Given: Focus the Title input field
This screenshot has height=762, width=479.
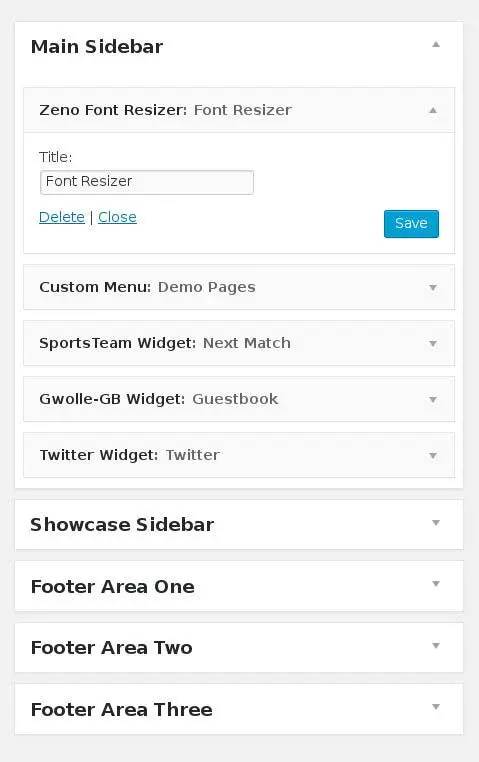Looking at the screenshot, I should tap(147, 182).
